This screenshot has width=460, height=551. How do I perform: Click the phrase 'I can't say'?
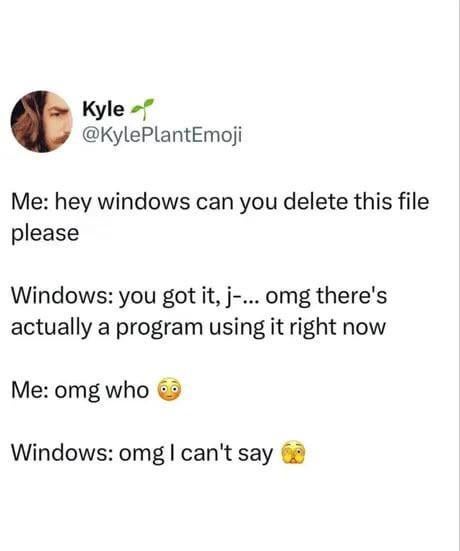pyautogui.click(x=221, y=453)
